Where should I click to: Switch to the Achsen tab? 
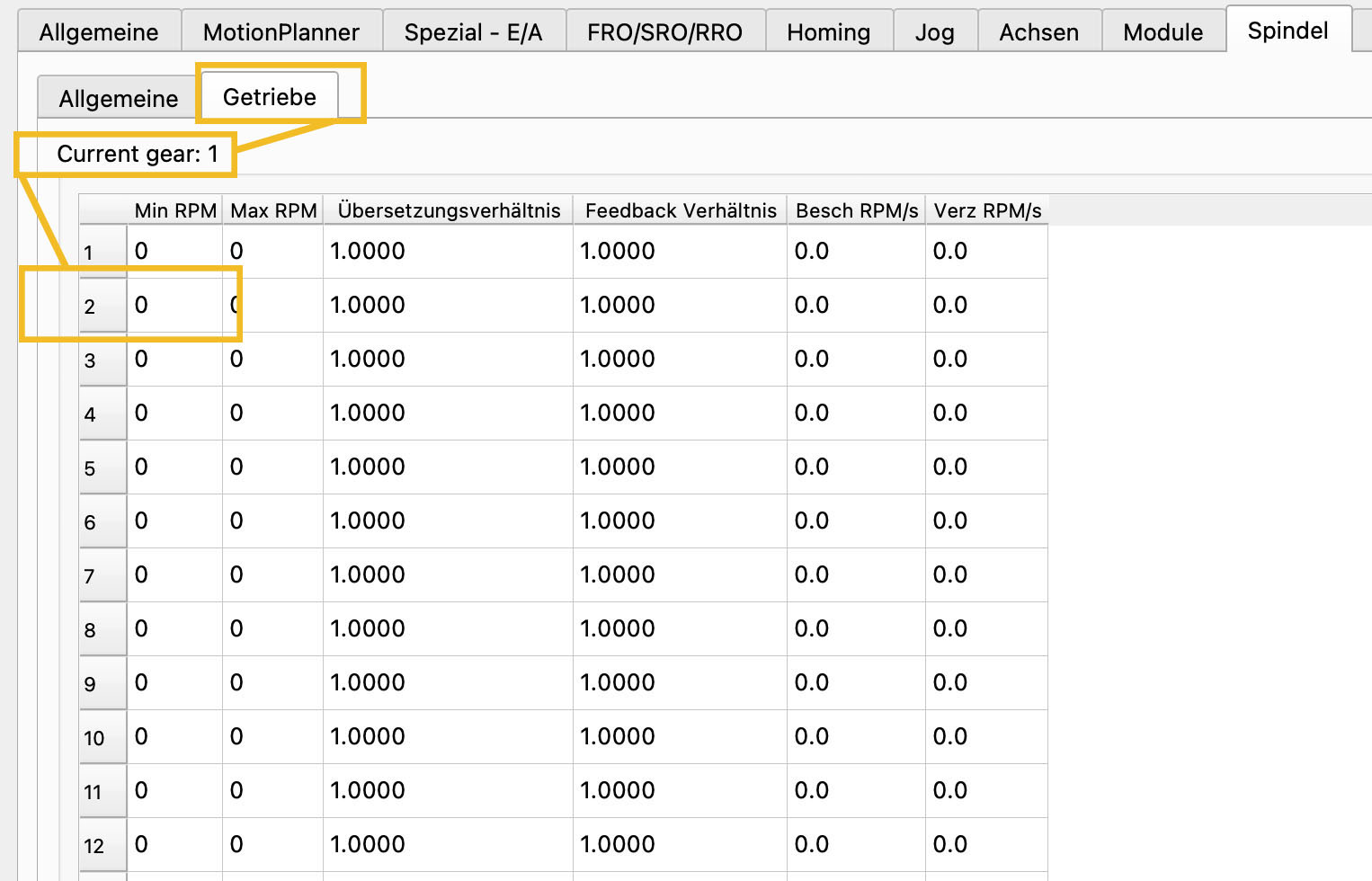click(1038, 32)
